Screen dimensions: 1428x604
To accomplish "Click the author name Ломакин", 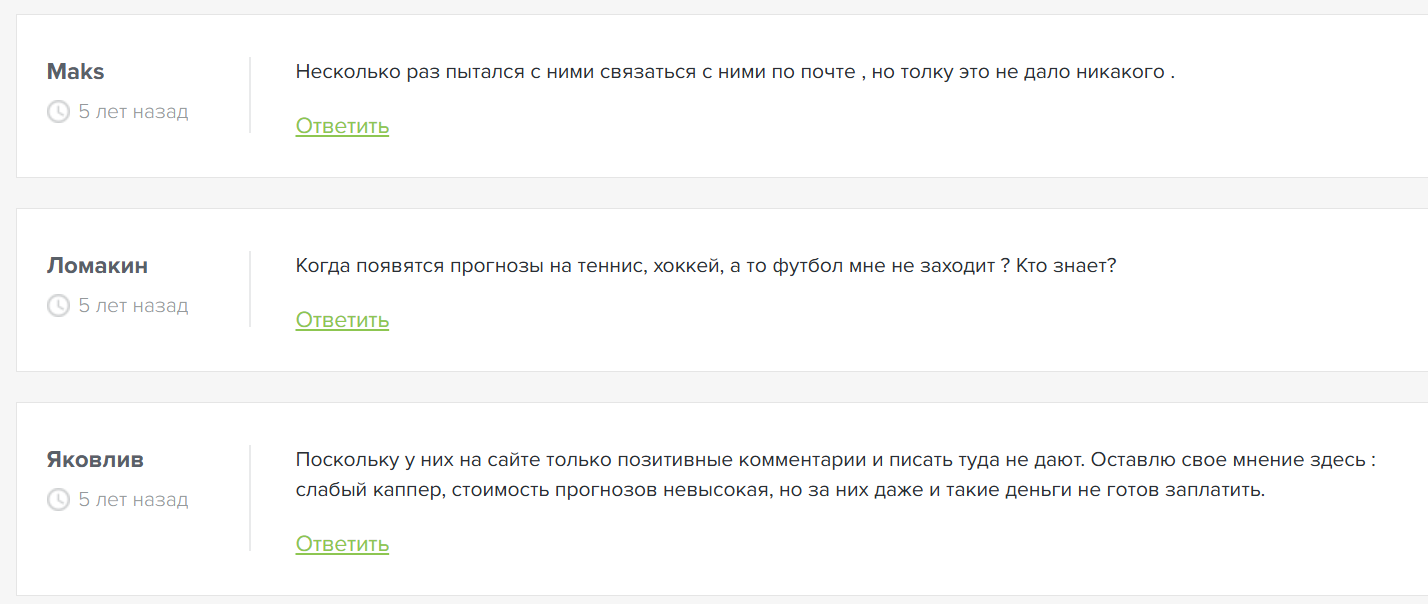I will 97,265.
